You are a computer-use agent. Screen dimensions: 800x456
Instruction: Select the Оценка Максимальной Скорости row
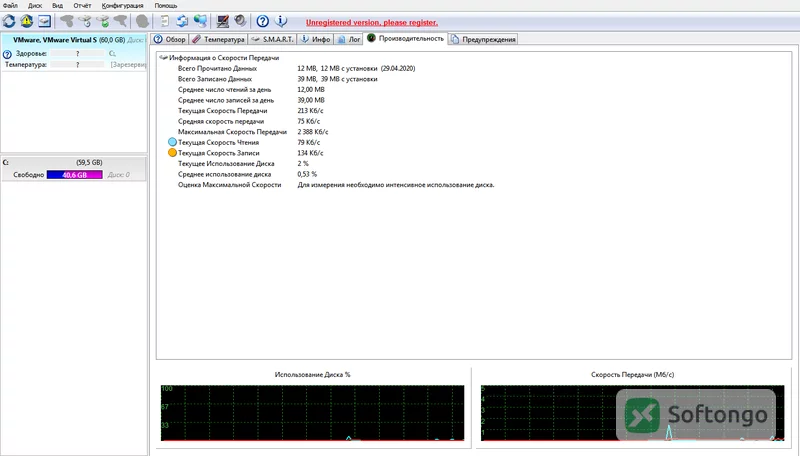(x=336, y=185)
